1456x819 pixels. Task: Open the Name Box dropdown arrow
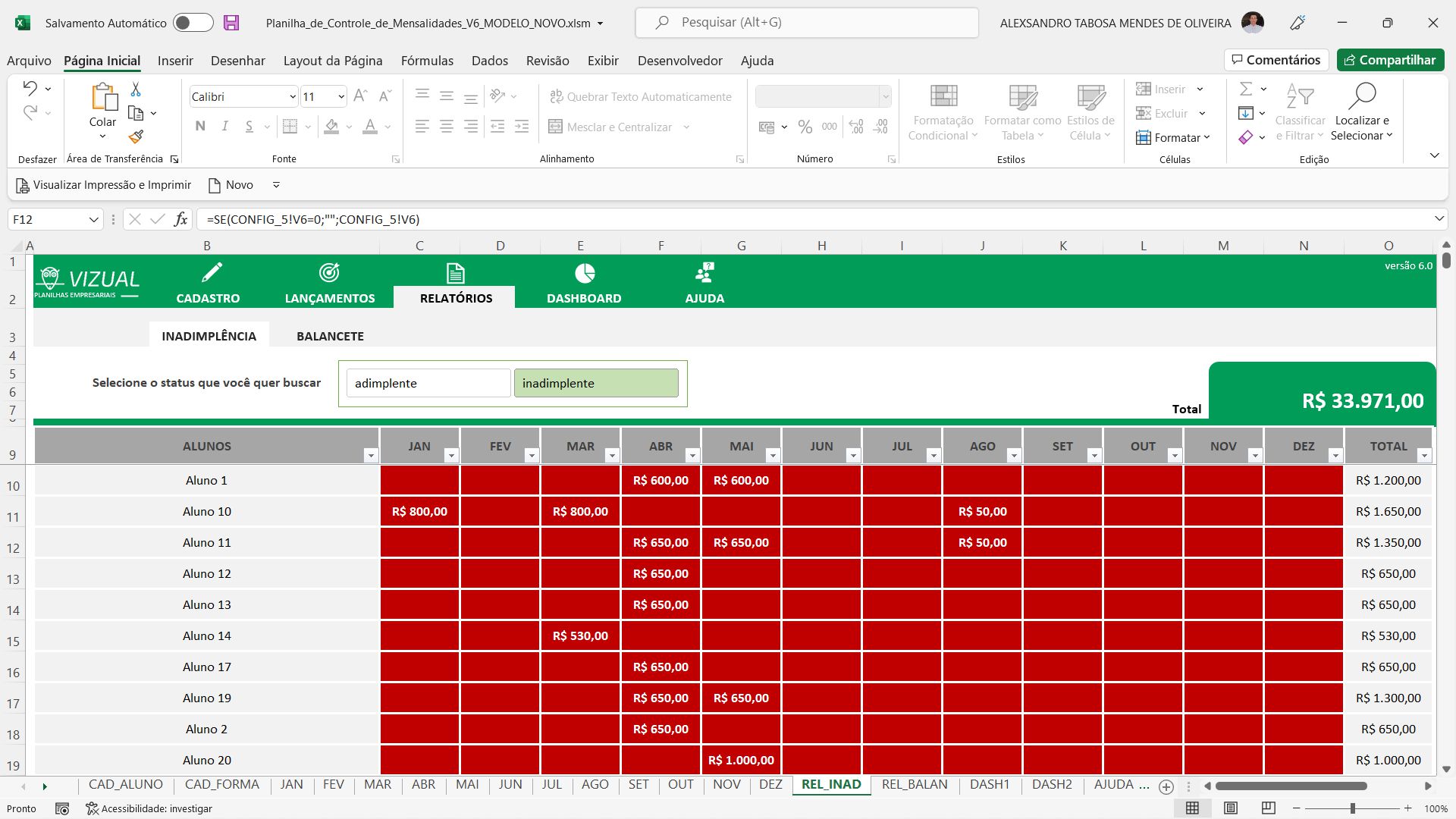coord(93,219)
